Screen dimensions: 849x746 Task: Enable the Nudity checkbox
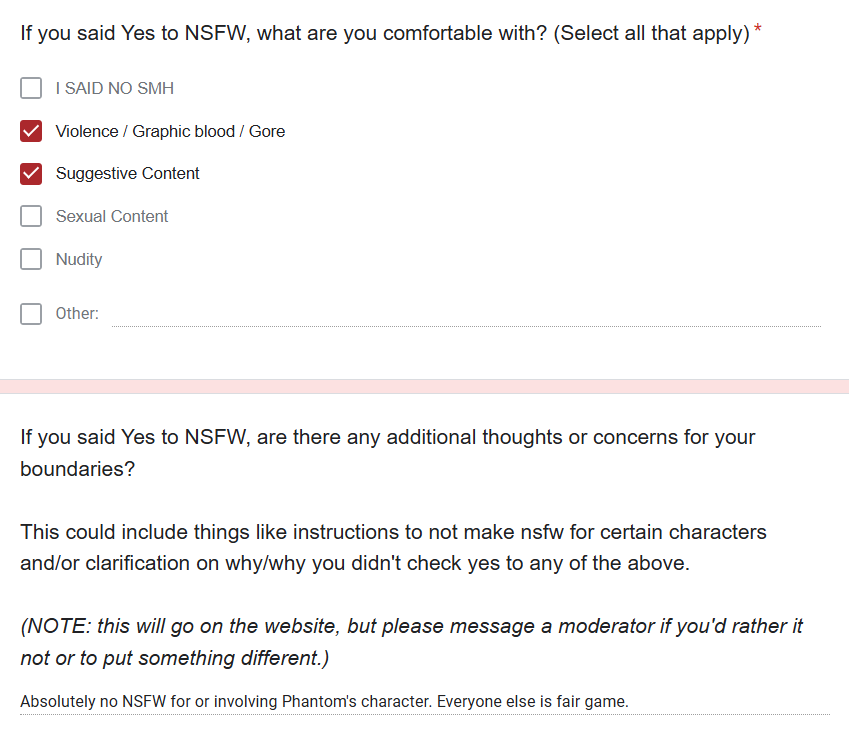click(x=31, y=259)
